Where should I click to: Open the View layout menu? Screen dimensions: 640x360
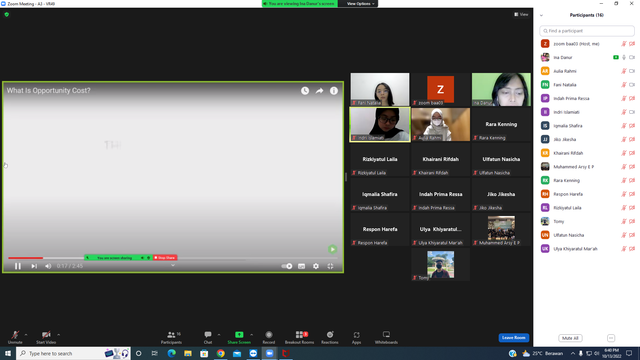coord(521,14)
